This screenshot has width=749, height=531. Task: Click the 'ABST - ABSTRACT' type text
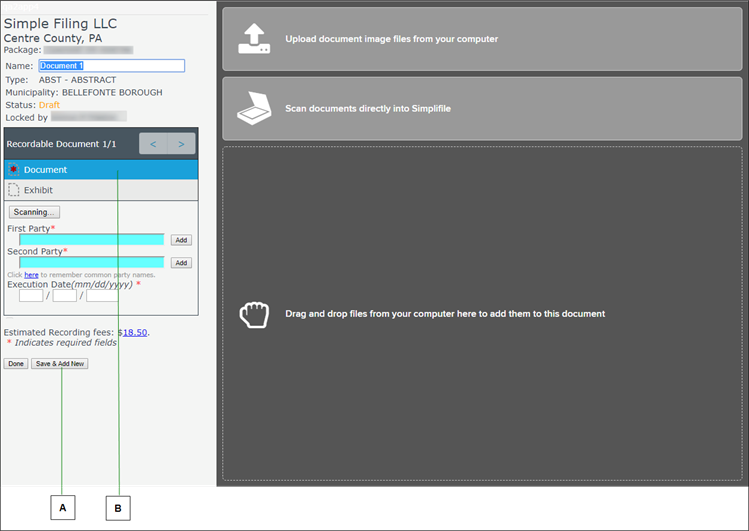click(77, 80)
